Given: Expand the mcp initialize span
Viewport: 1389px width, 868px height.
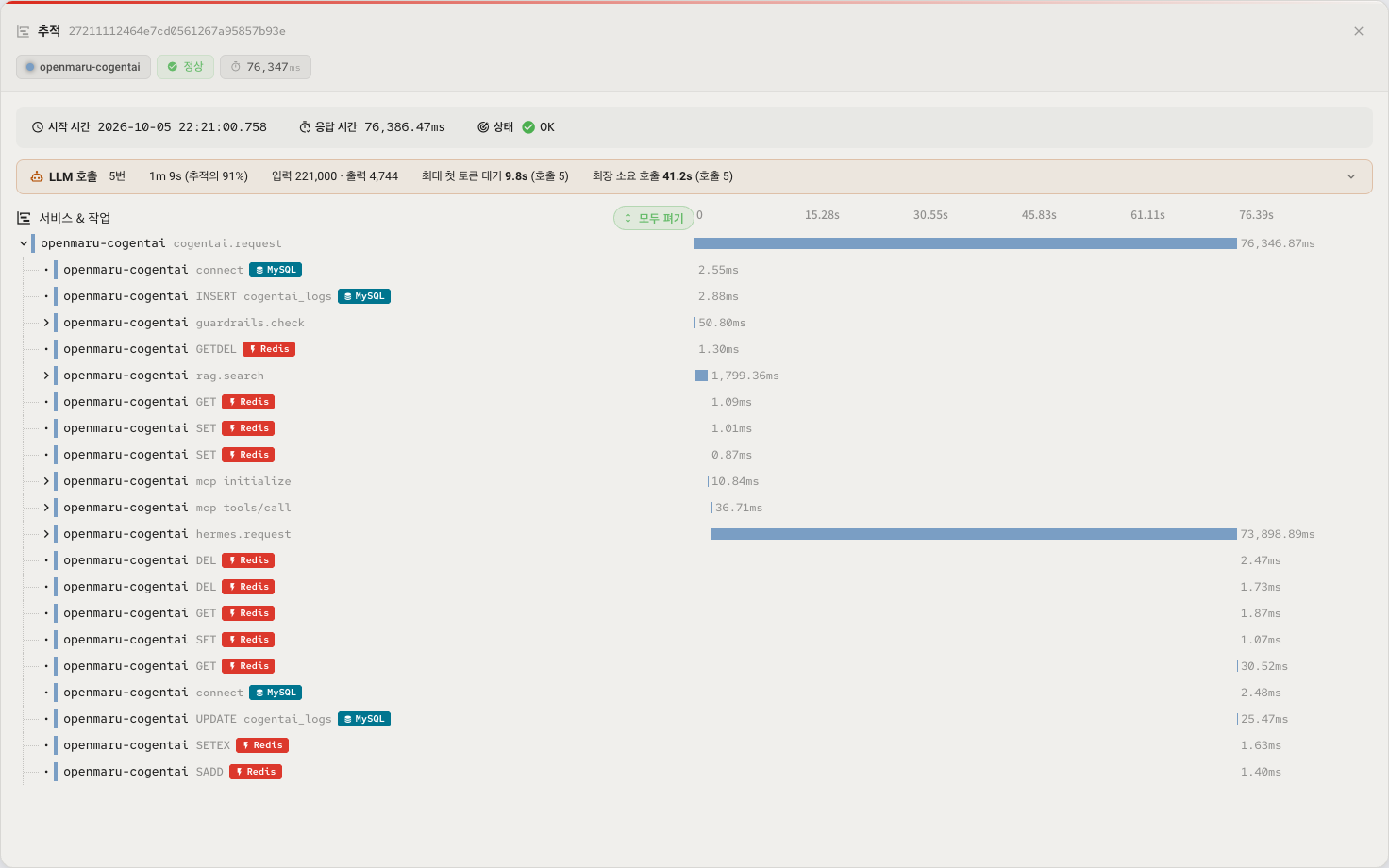Looking at the screenshot, I should [46, 481].
